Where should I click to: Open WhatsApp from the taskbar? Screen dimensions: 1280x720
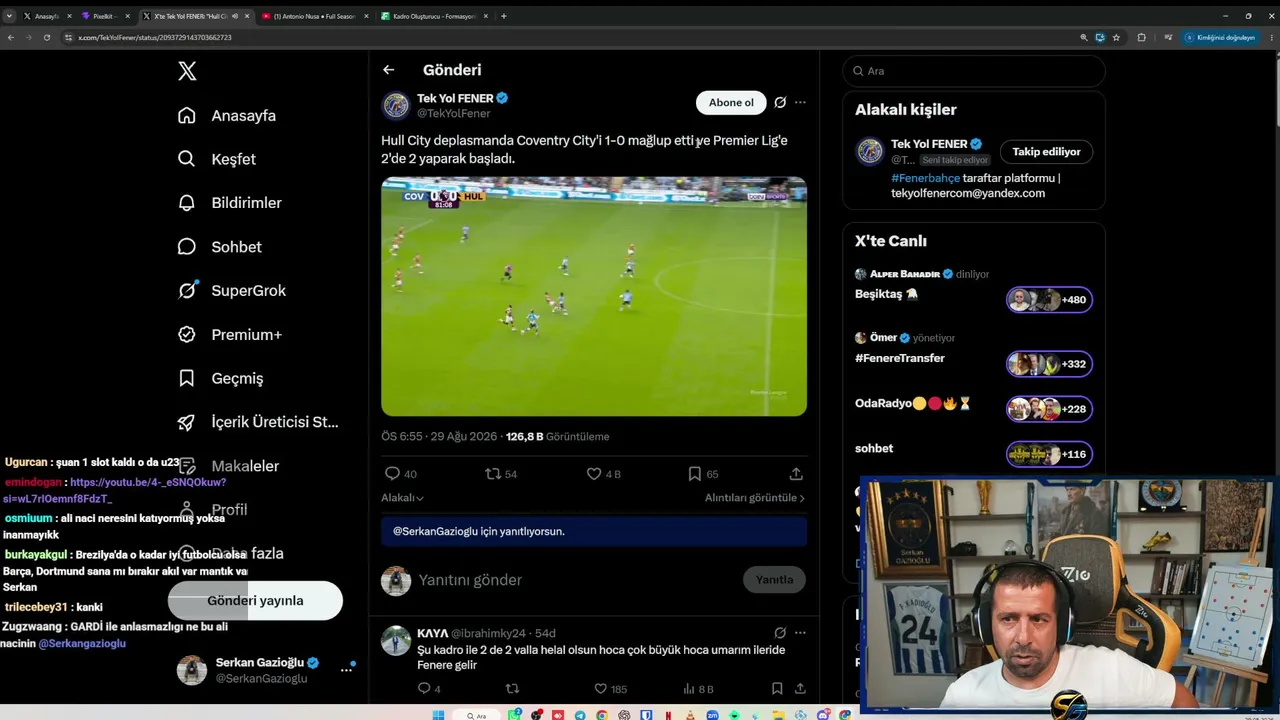[514, 715]
